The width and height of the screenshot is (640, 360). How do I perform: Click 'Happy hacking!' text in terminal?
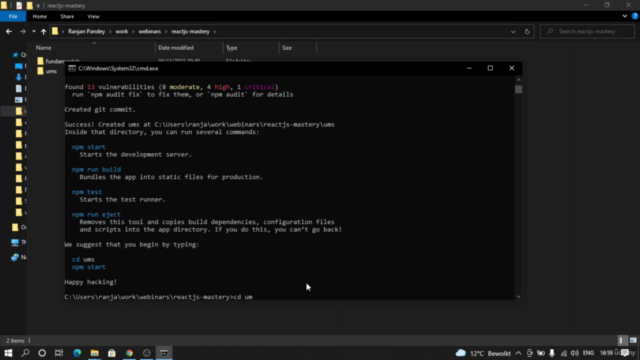[x=91, y=282]
